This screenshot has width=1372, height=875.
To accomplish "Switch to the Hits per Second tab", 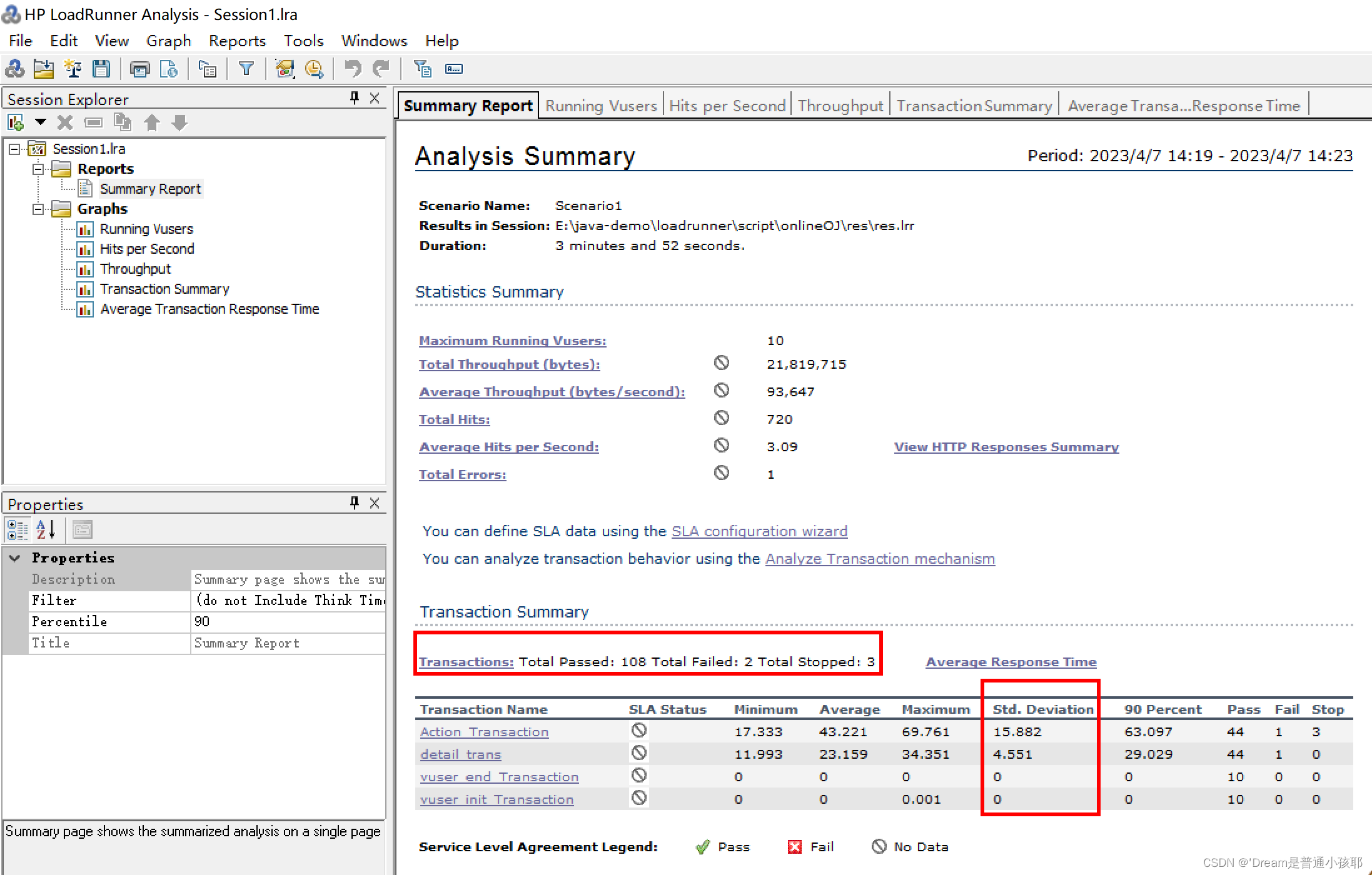I will [727, 106].
